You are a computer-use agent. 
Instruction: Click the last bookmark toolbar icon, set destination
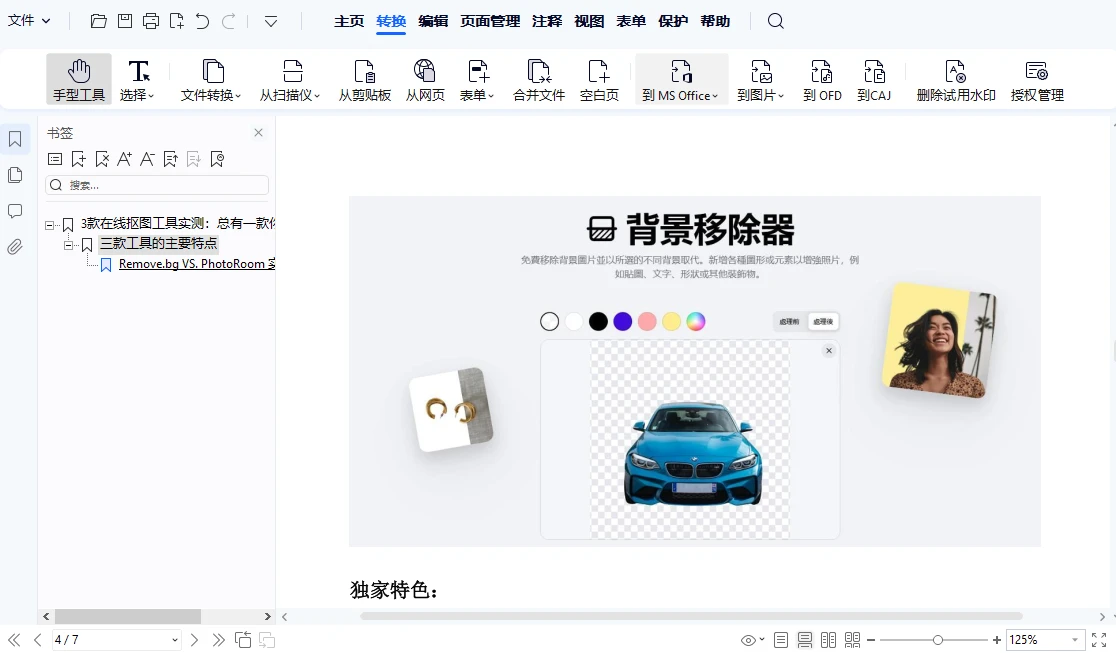(x=217, y=160)
